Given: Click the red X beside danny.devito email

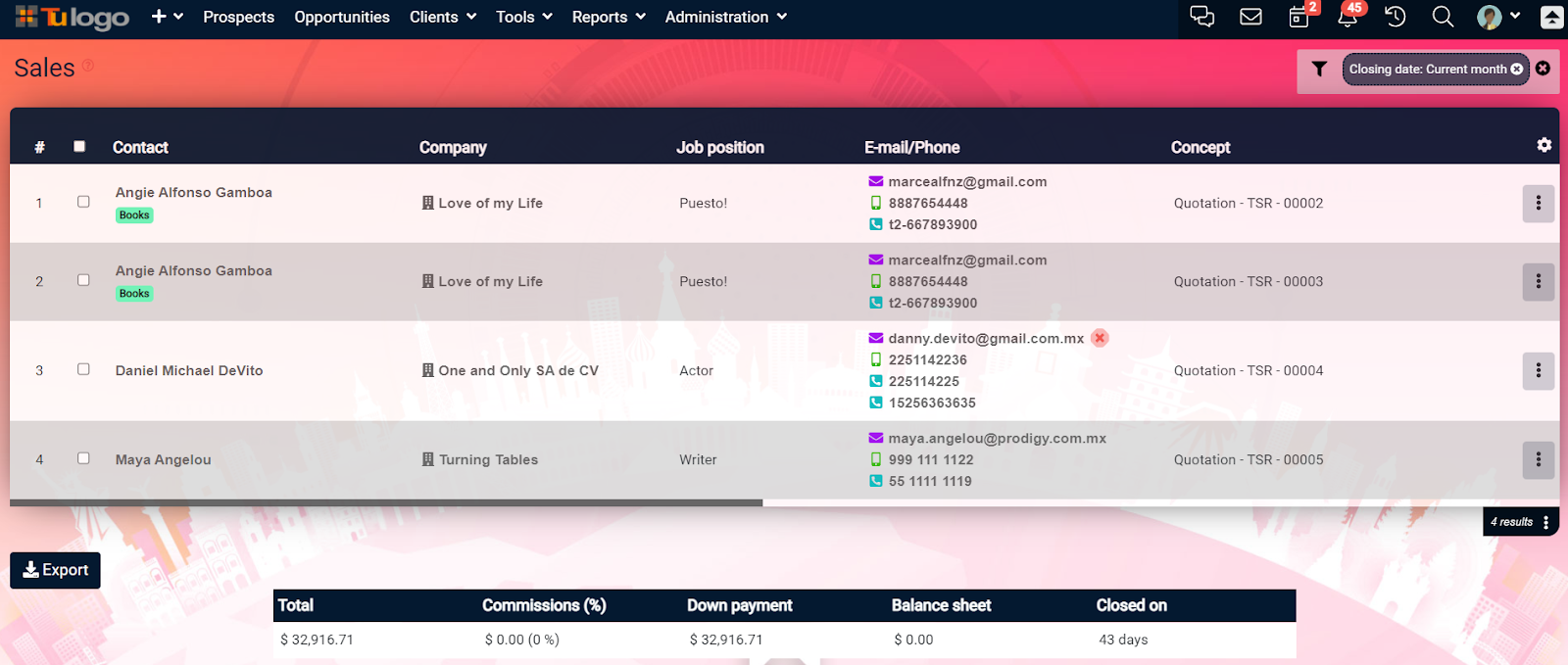Looking at the screenshot, I should (x=1100, y=338).
